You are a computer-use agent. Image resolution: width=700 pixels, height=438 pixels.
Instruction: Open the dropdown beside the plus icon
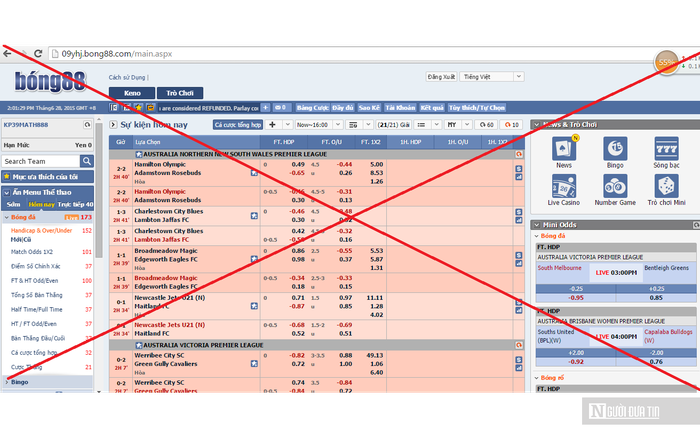tap(288, 125)
